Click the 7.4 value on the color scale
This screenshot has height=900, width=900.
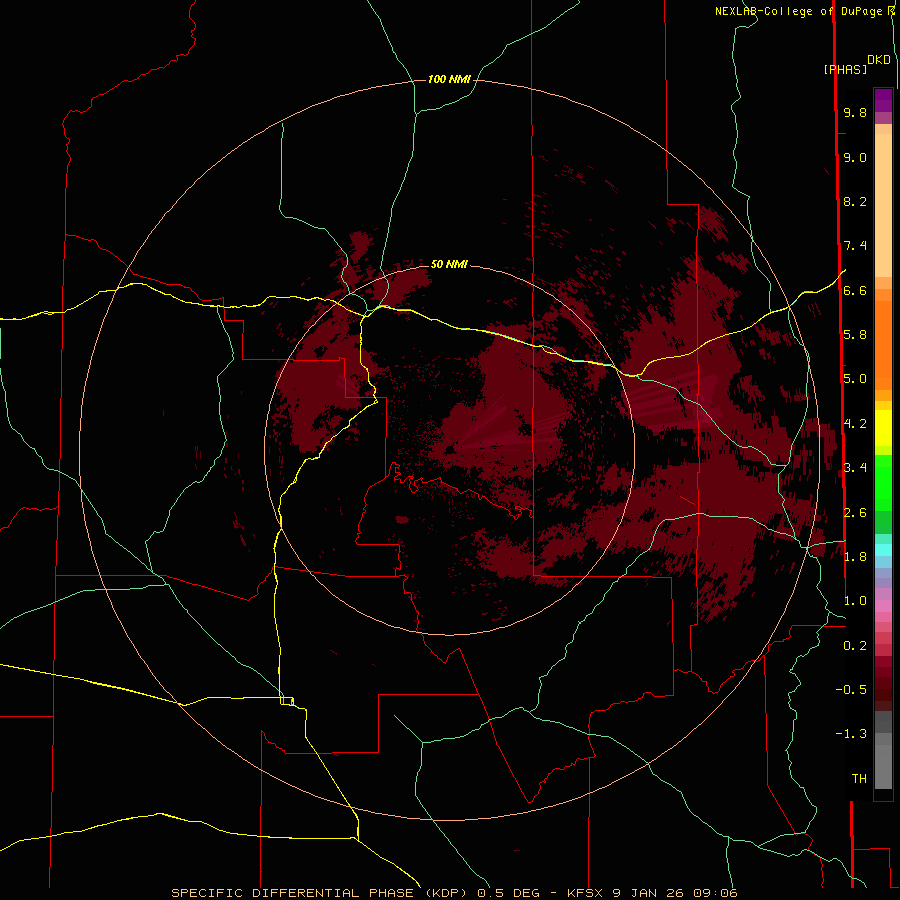[855, 246]
